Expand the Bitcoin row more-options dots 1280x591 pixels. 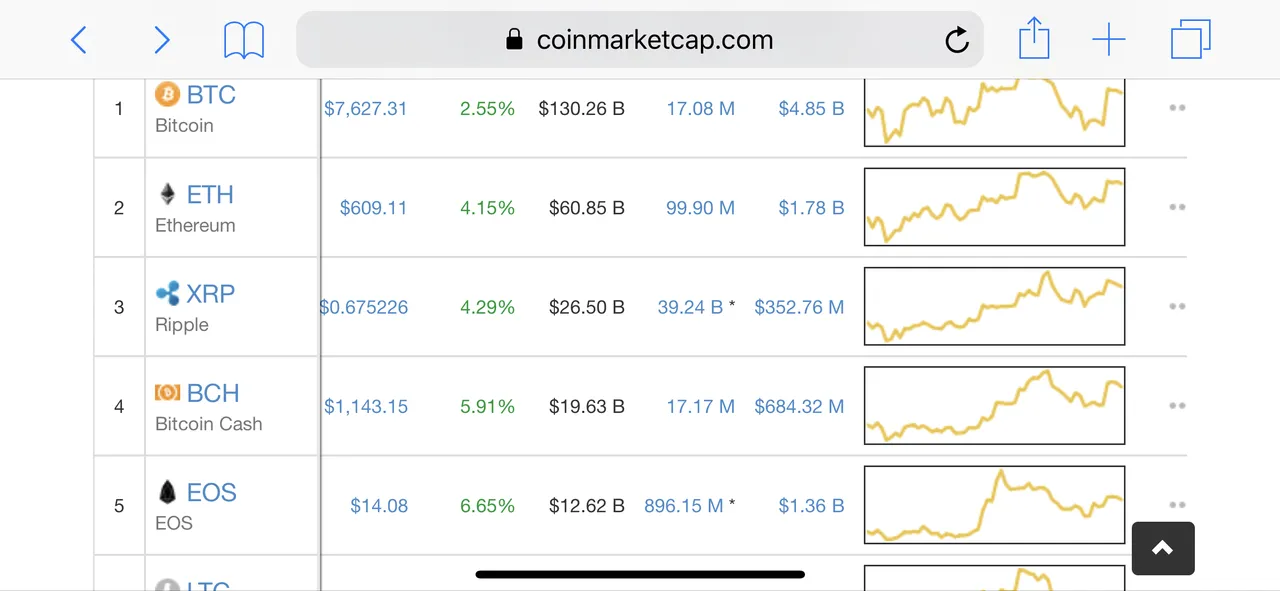1177,108
